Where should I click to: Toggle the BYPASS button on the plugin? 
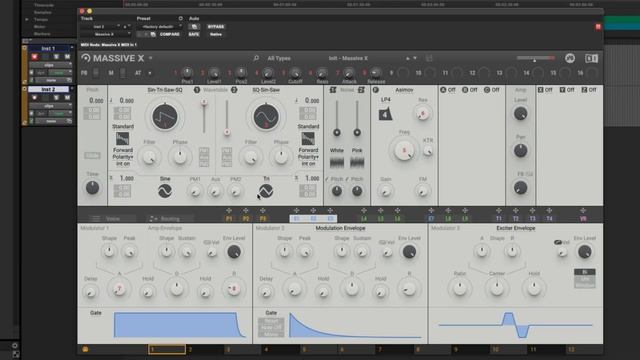click(x=216, y=27)
